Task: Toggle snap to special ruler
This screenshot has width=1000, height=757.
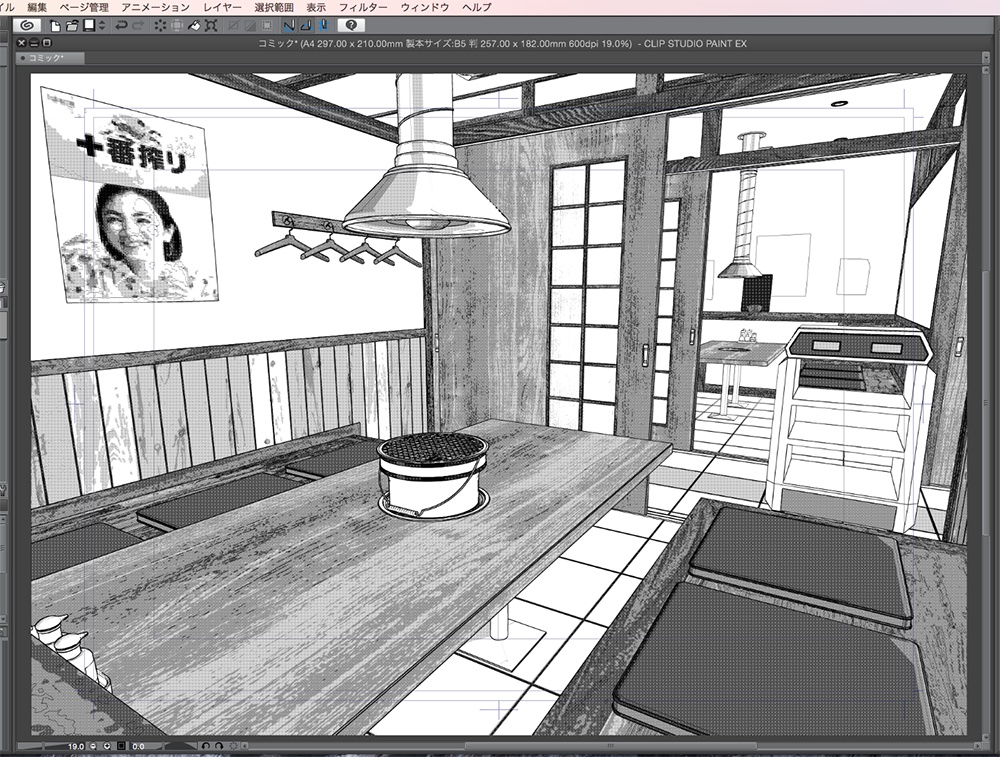Action: [304, 27]
